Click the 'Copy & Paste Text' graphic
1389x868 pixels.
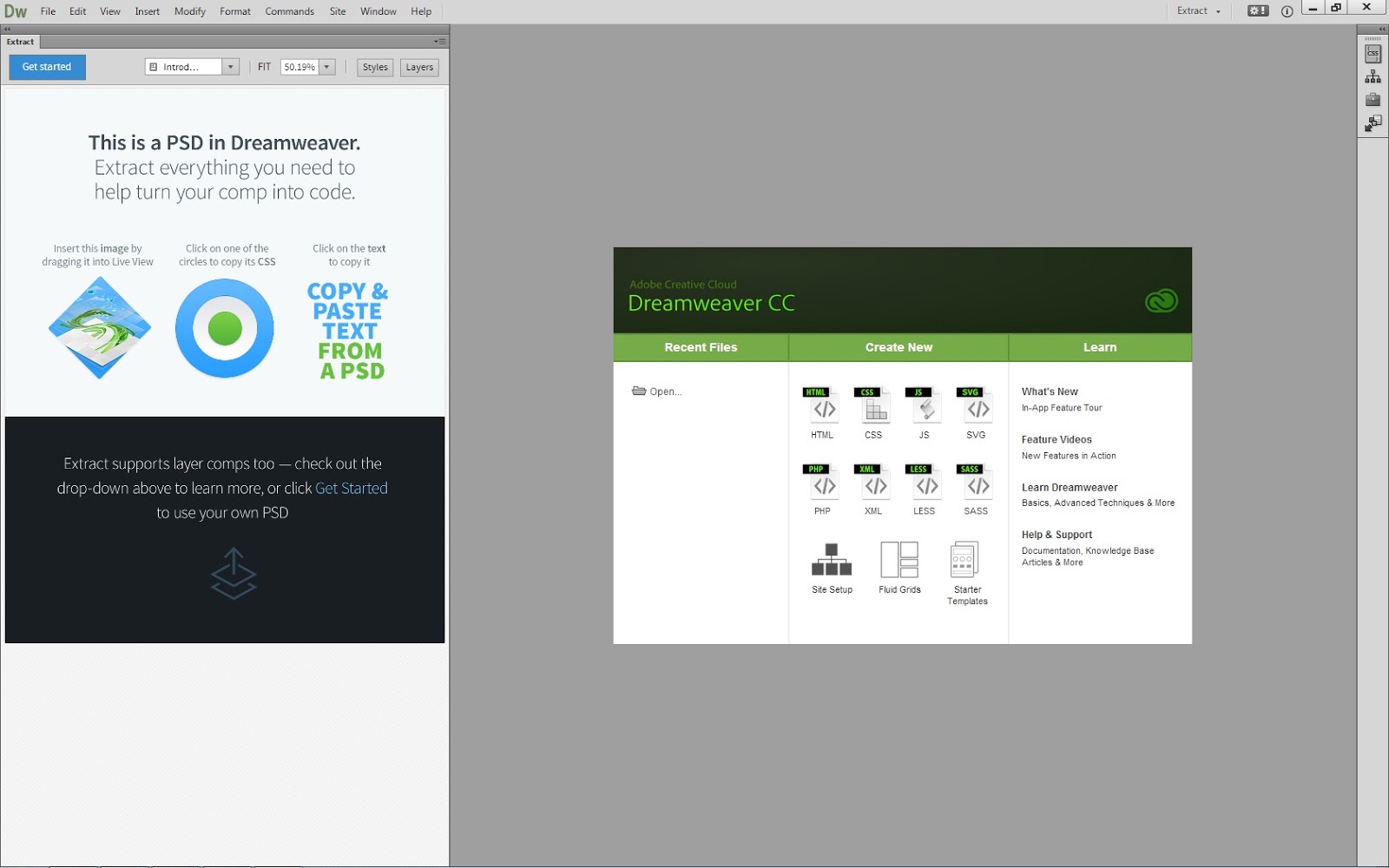pos(348,331)
